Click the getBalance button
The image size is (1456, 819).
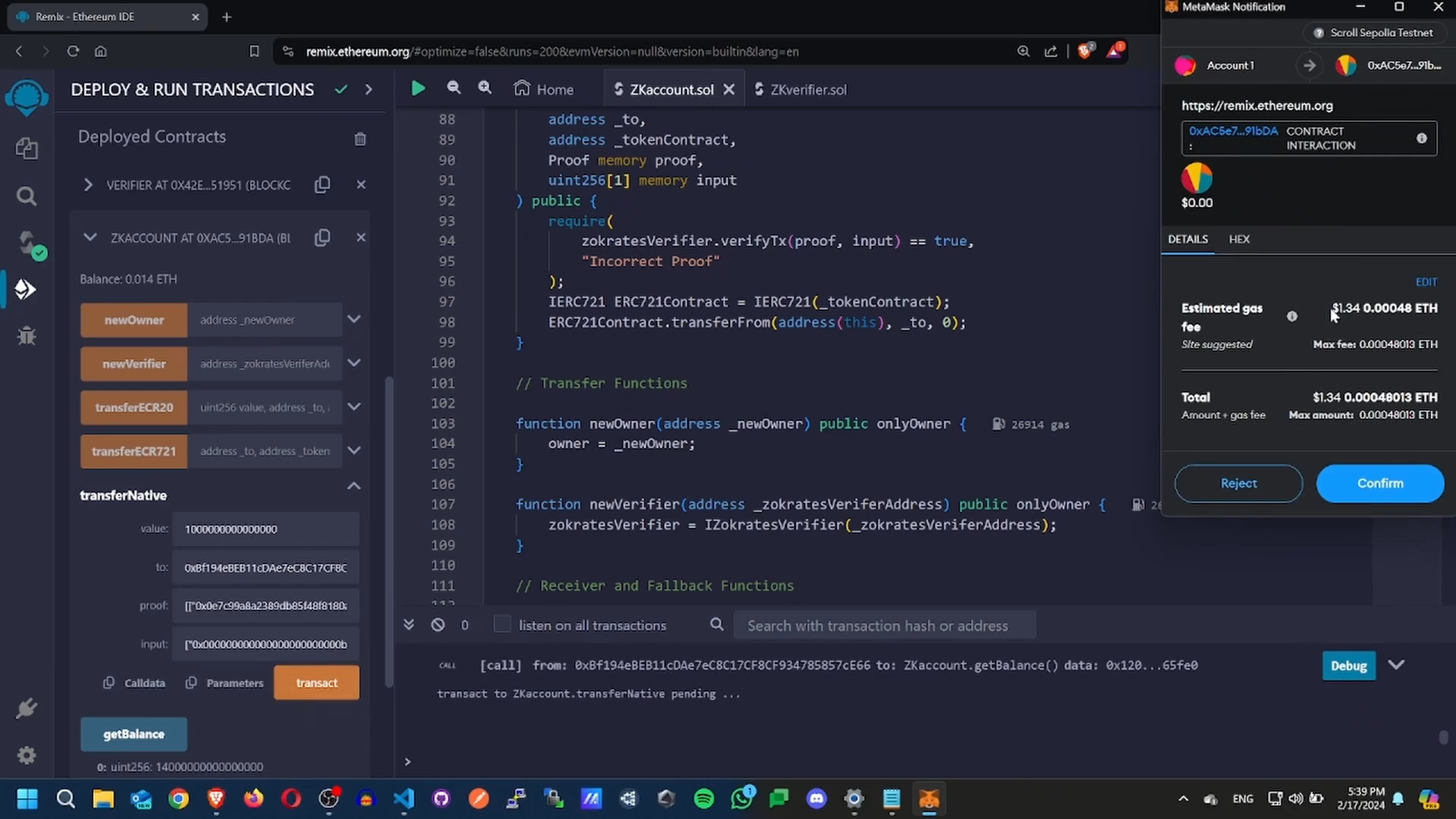tap(133, 734)
